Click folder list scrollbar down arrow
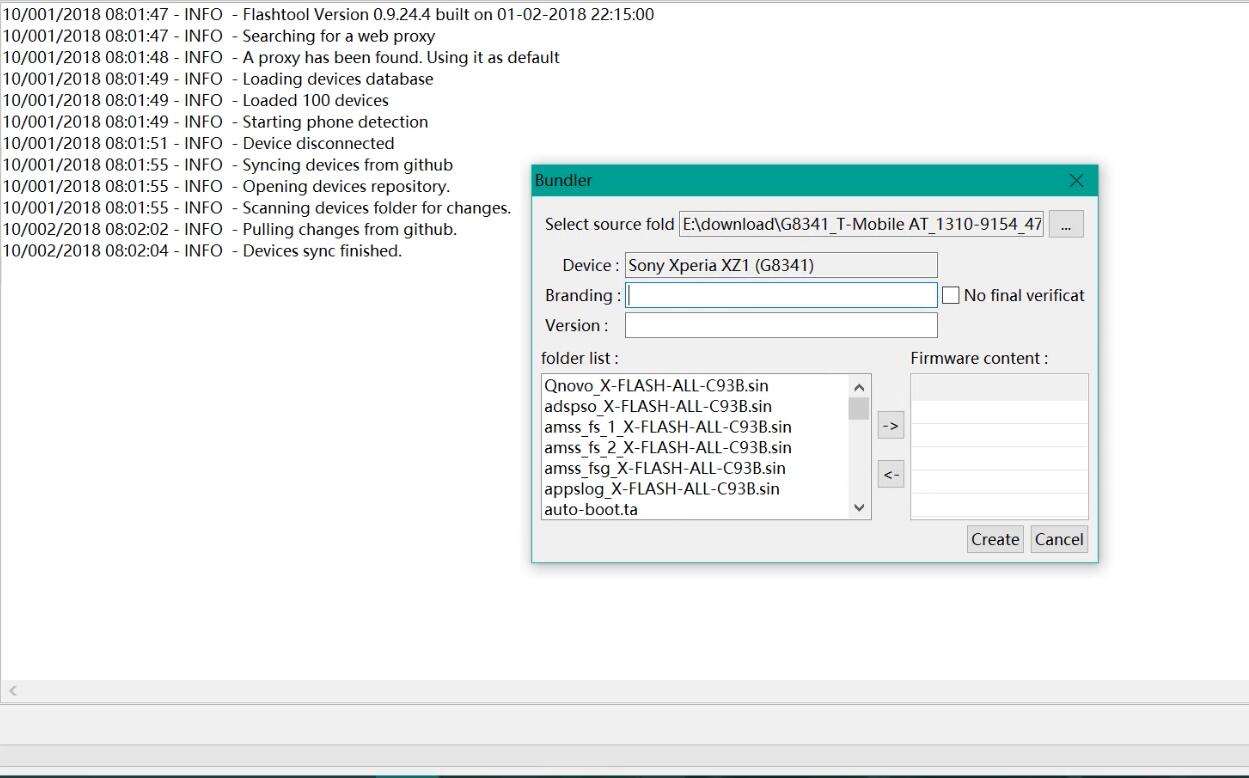The image size is (1249, 778). (x=859, y=508)
